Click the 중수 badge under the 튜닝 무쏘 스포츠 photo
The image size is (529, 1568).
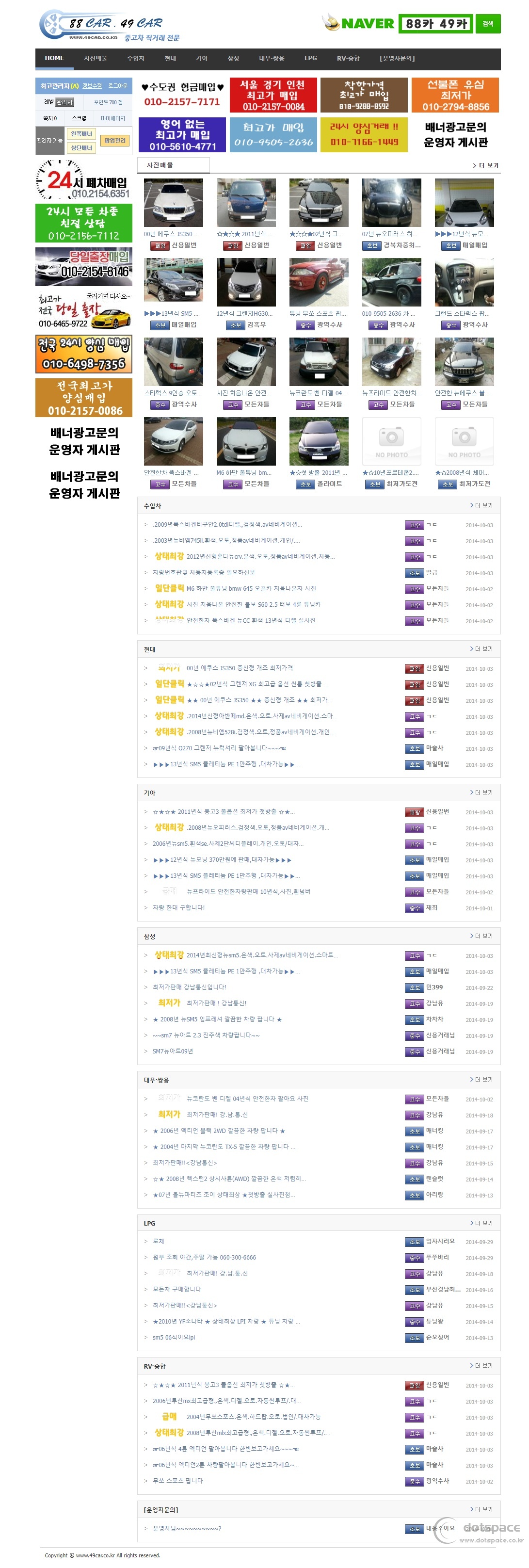(x=305, y=325)
